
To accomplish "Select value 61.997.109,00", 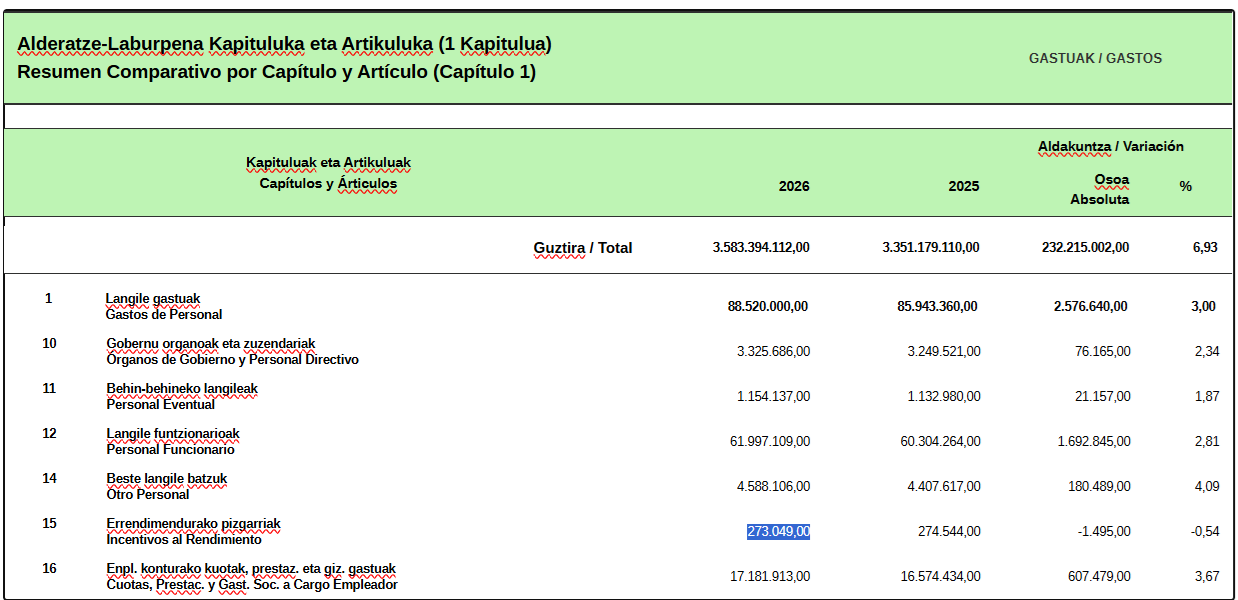I will (770, 442).
